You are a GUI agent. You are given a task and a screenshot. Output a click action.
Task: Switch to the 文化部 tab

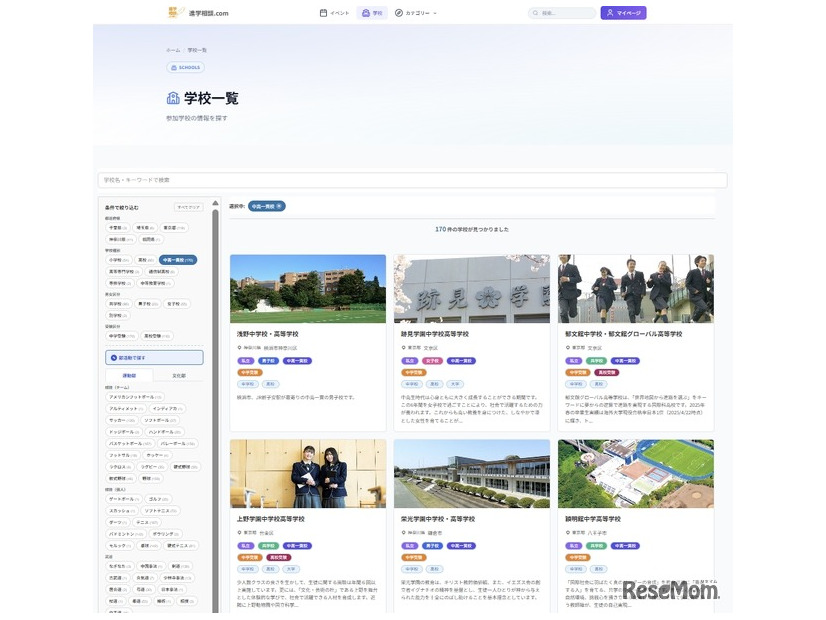(179, 376)
